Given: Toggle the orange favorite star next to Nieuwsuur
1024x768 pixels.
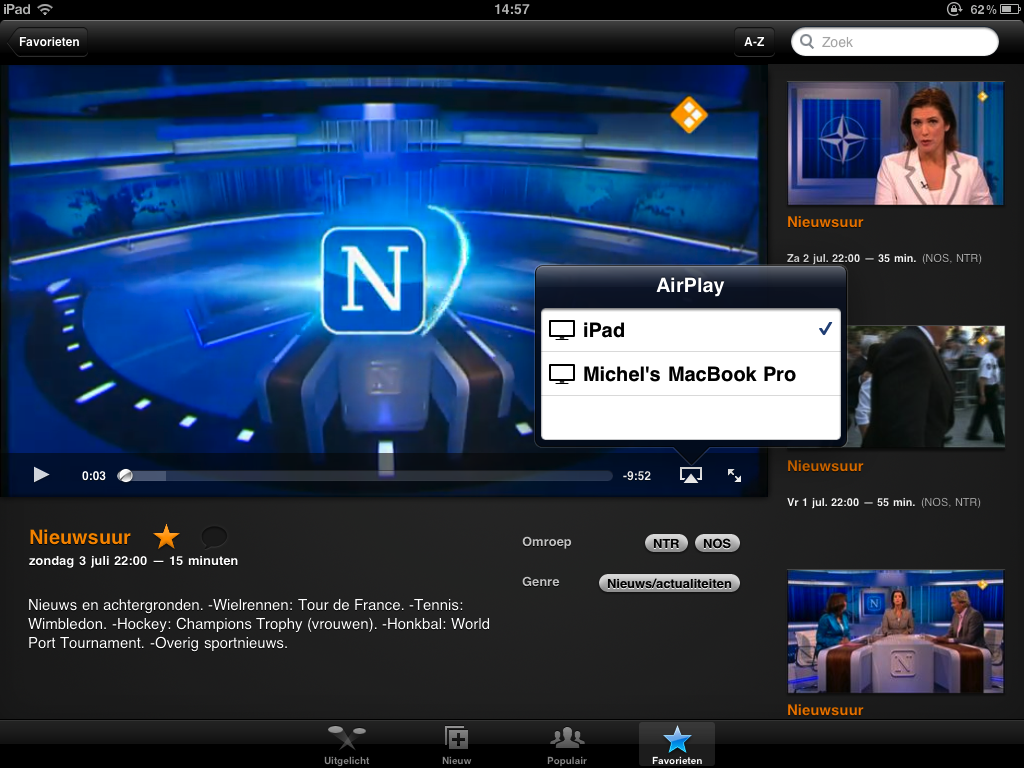Looking at the screenshot, I should click(166, 537).
